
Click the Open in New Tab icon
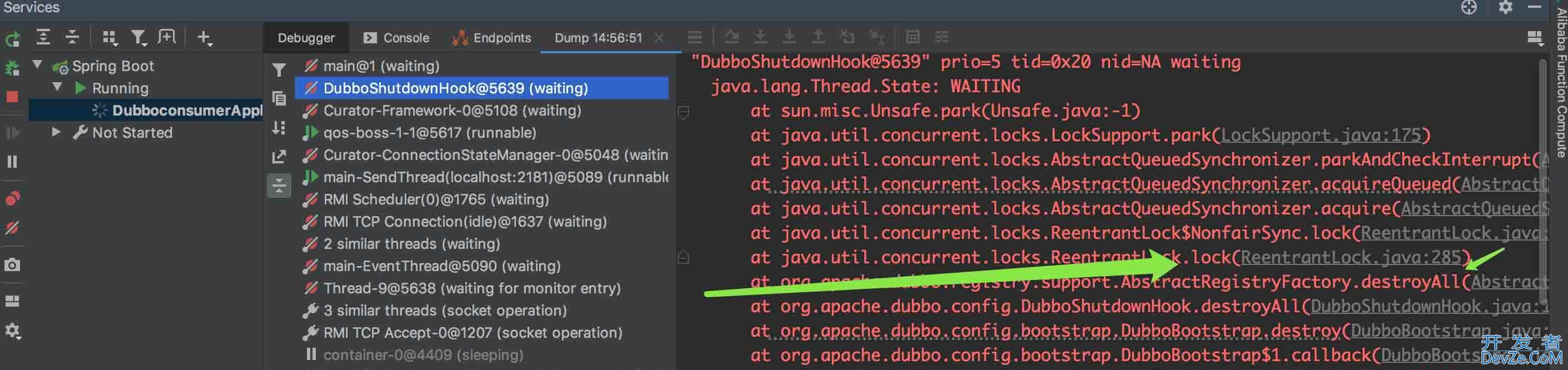tap(166, 38)
